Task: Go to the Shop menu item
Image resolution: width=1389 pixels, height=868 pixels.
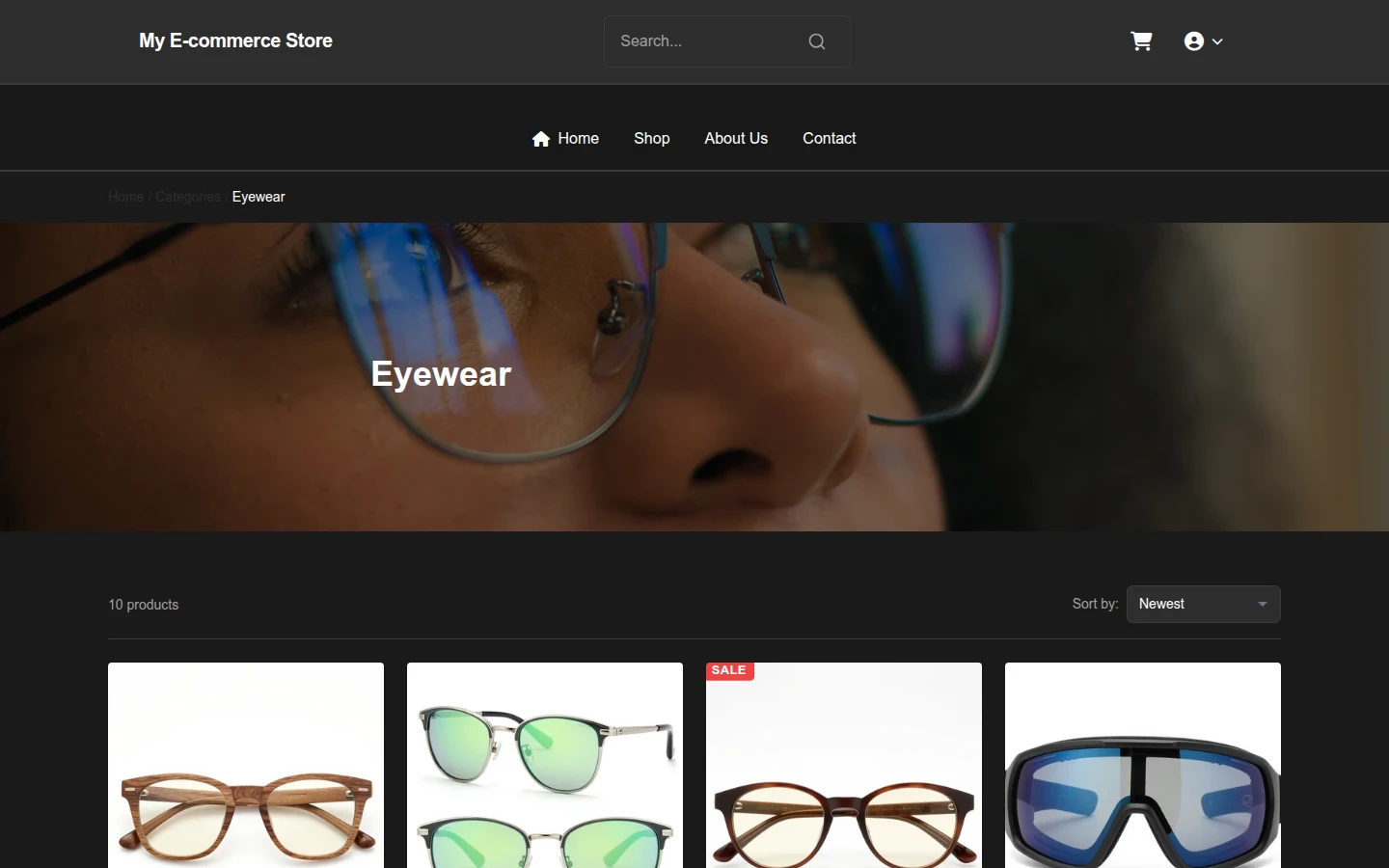Action: pyautogui.click(x=652, y=139)
